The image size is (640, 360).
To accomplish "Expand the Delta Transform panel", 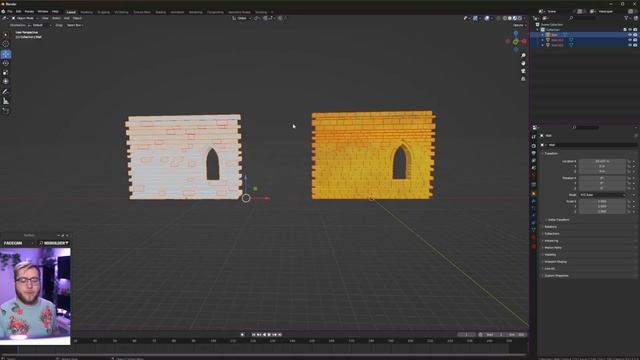I will click(559, 220).
